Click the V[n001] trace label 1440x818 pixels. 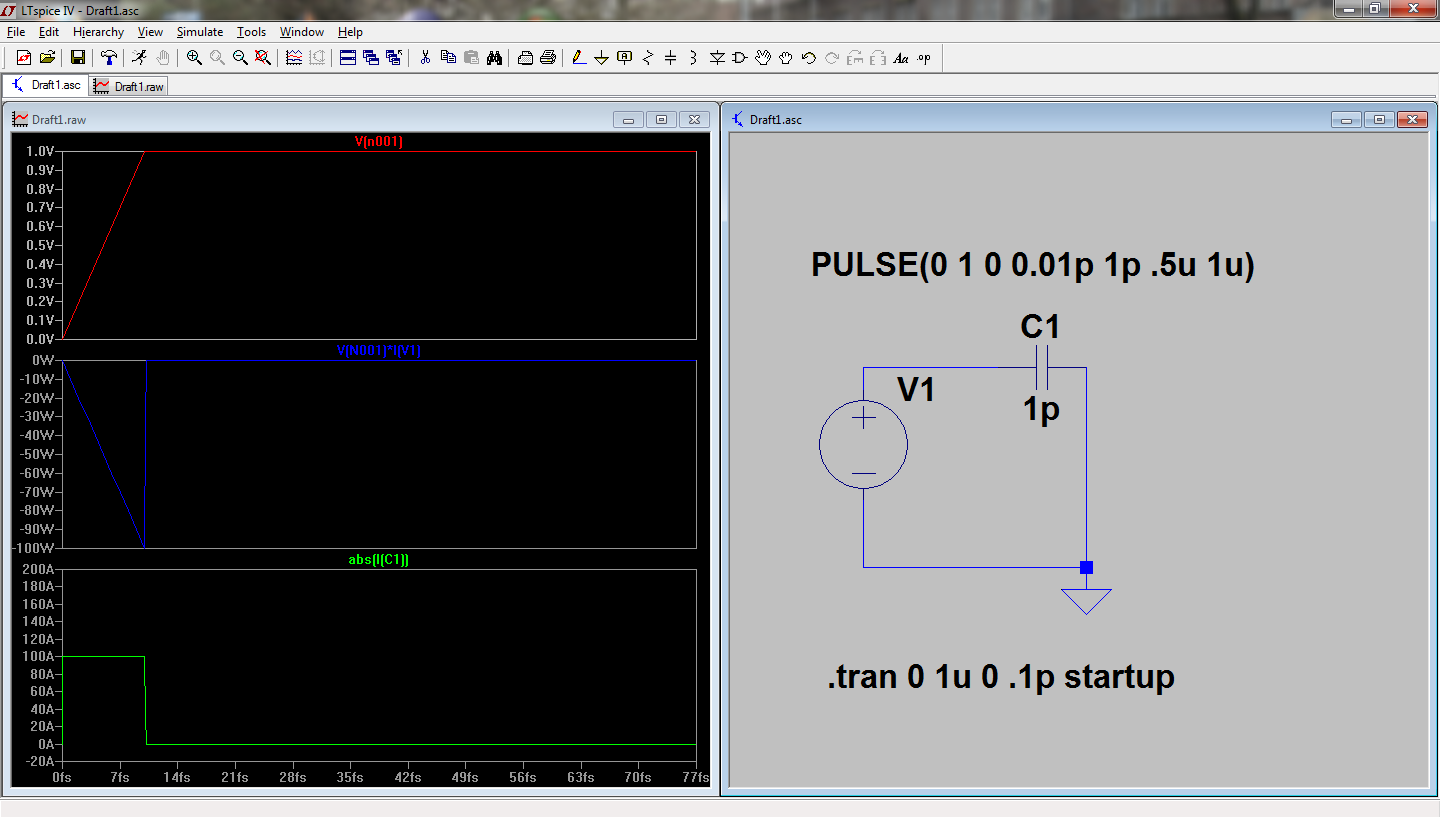[379, 142]
